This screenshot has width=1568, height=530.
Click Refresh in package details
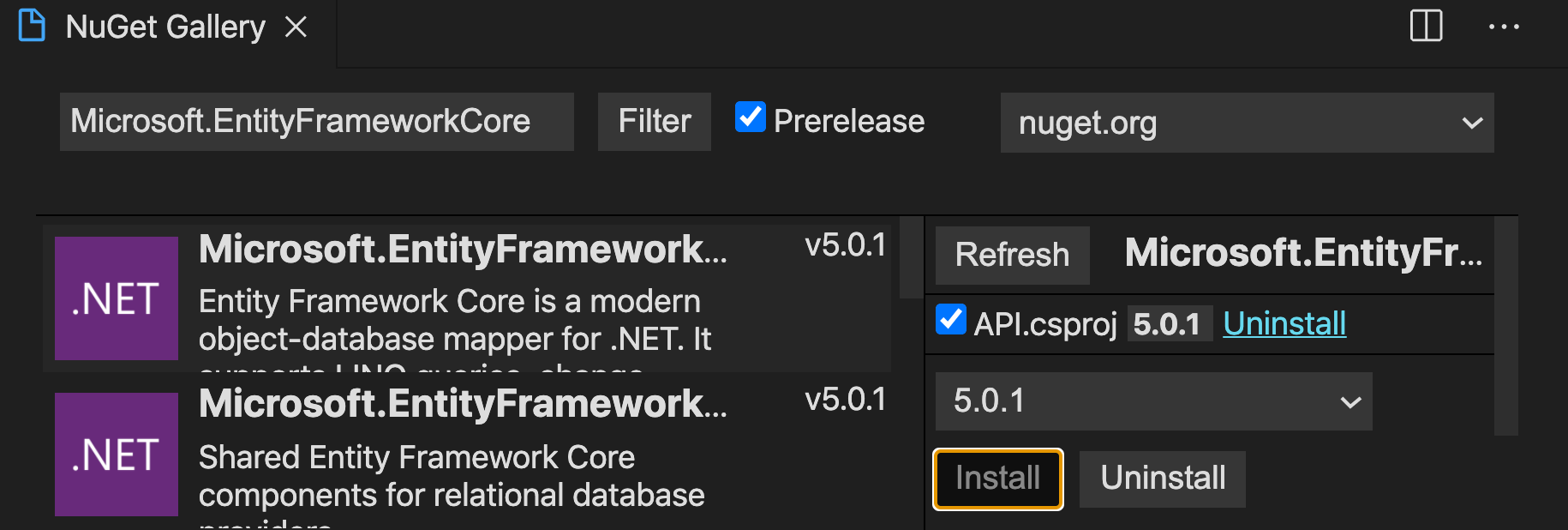click(x=1012, y=255)
